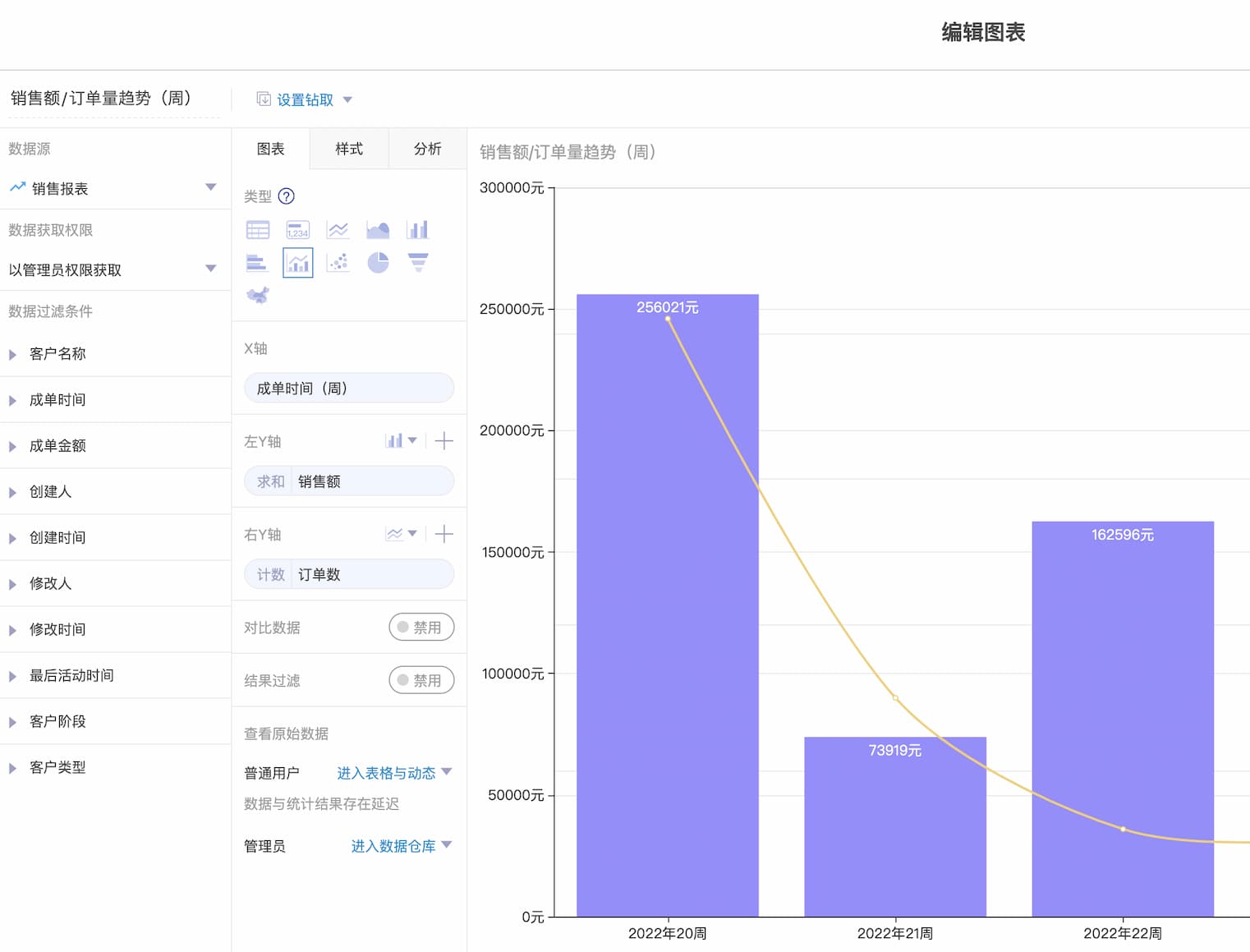Select the dual-axis combo chart type

(x=297, y=263)
